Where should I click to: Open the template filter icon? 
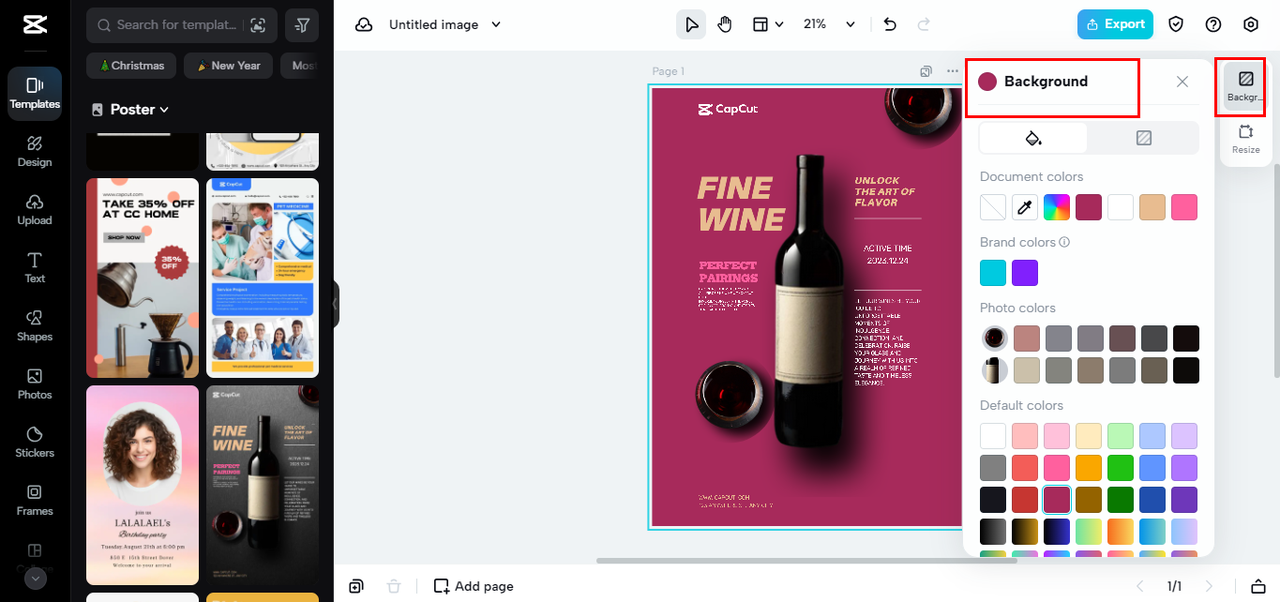point(302,25)
